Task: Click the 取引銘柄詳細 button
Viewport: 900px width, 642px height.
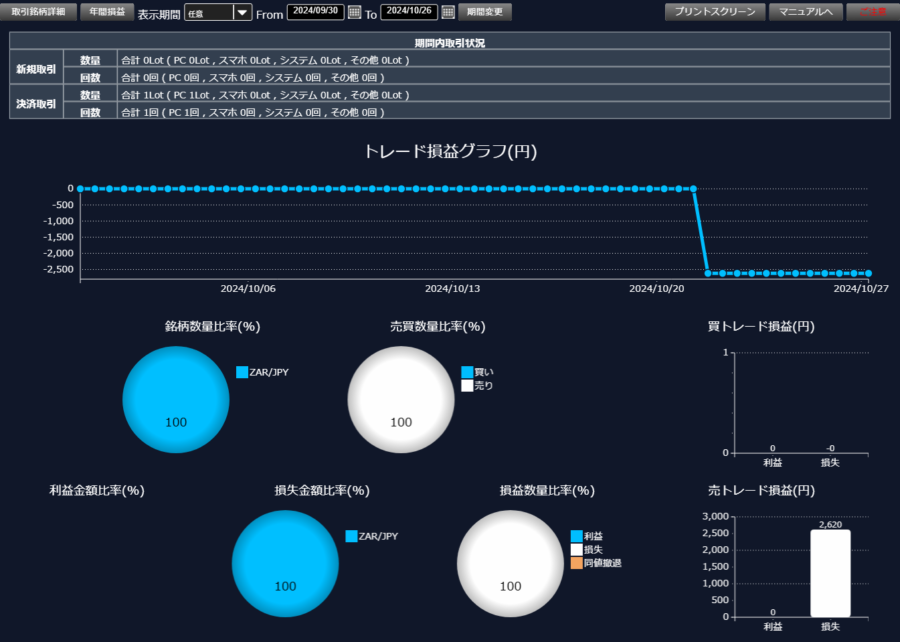Action: 38,11
